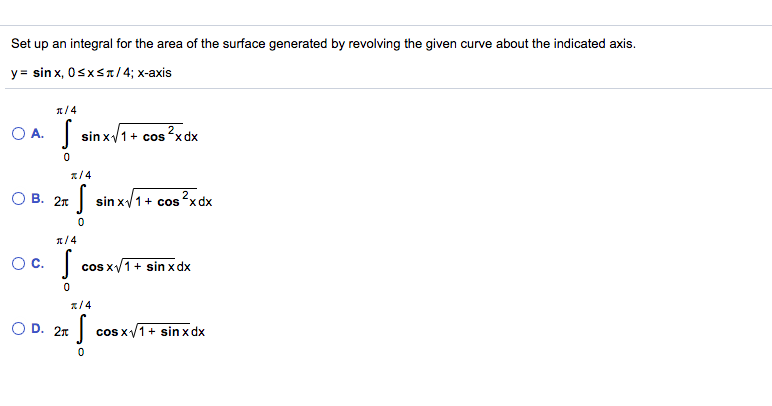Click option D's cos x integrand expression
Screen dimensions: 772x406
150,332
